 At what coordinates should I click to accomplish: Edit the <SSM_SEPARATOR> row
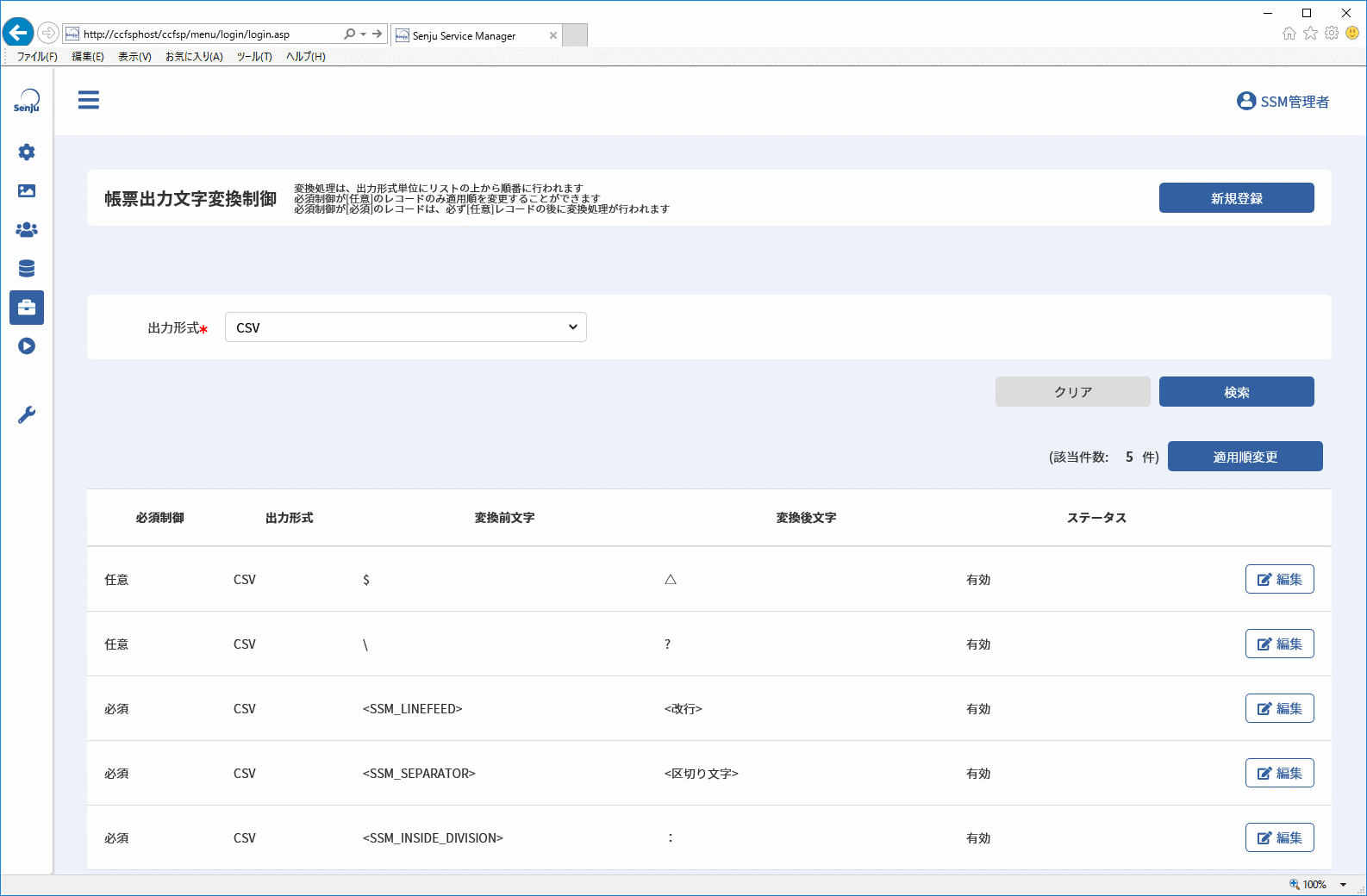1280,773
